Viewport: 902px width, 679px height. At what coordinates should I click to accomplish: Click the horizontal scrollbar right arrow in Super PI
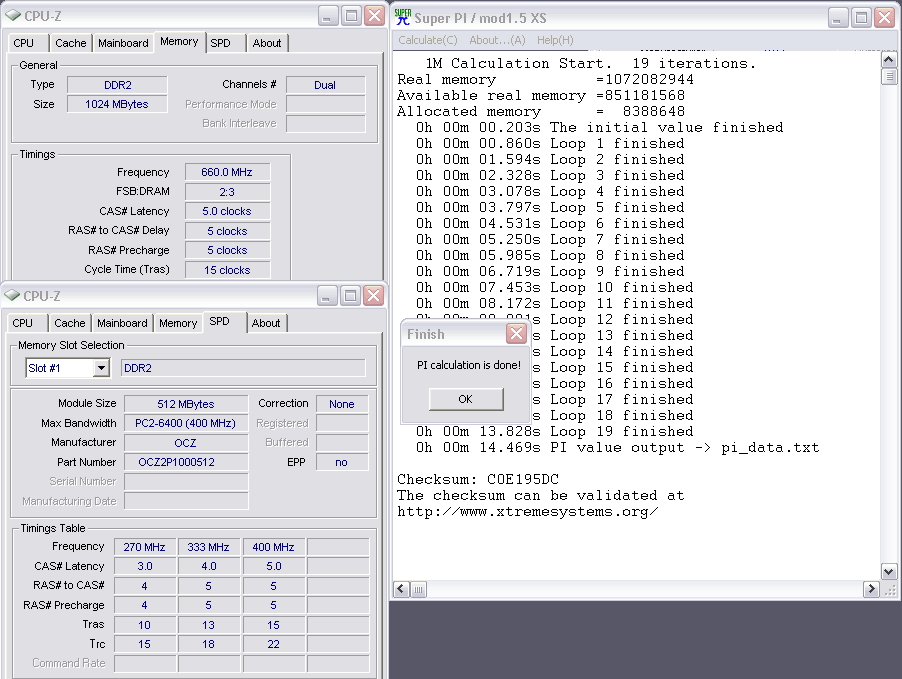point(871,588)
